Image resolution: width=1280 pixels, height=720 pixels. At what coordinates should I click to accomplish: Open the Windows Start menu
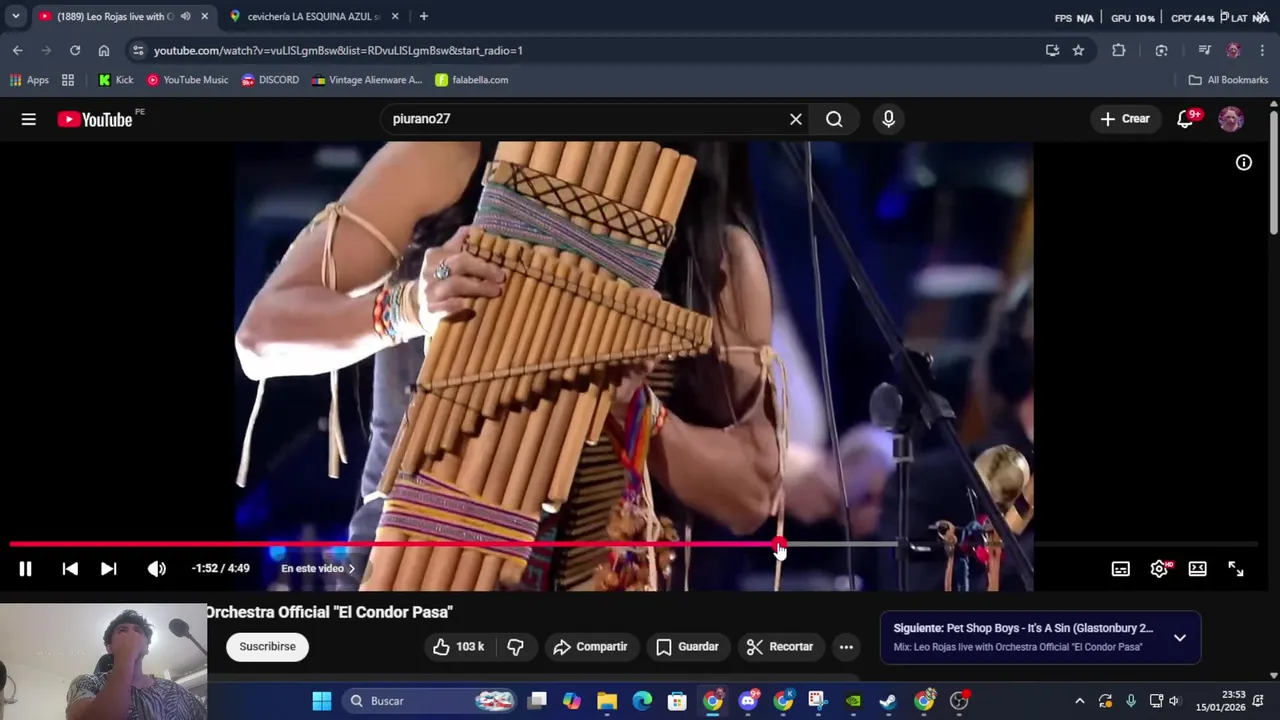(322, 701)
